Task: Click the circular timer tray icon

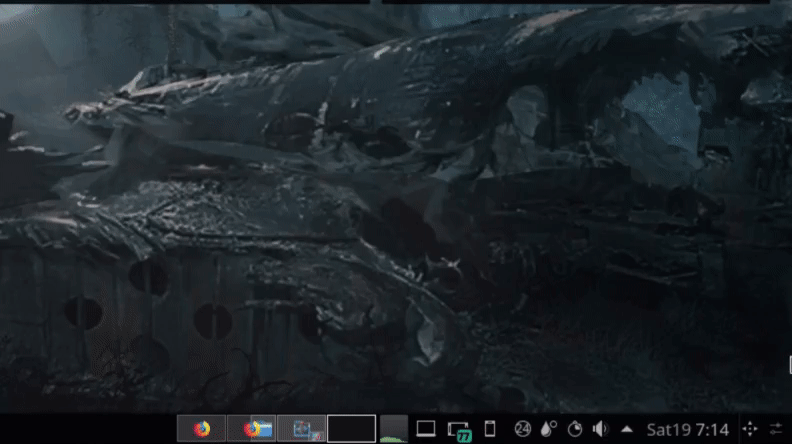Action: [x=575, y=429]
